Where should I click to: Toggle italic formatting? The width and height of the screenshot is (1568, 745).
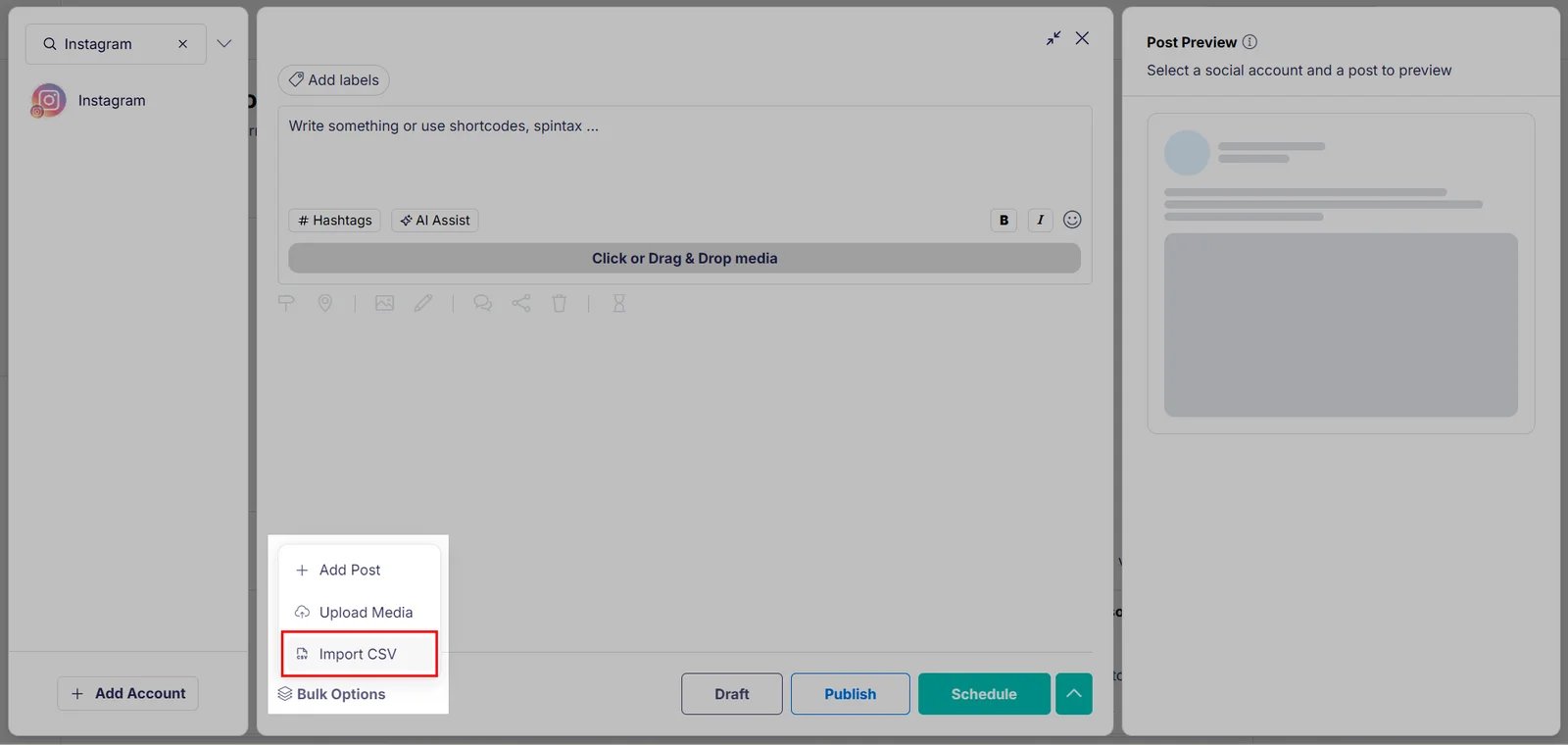1040,221
